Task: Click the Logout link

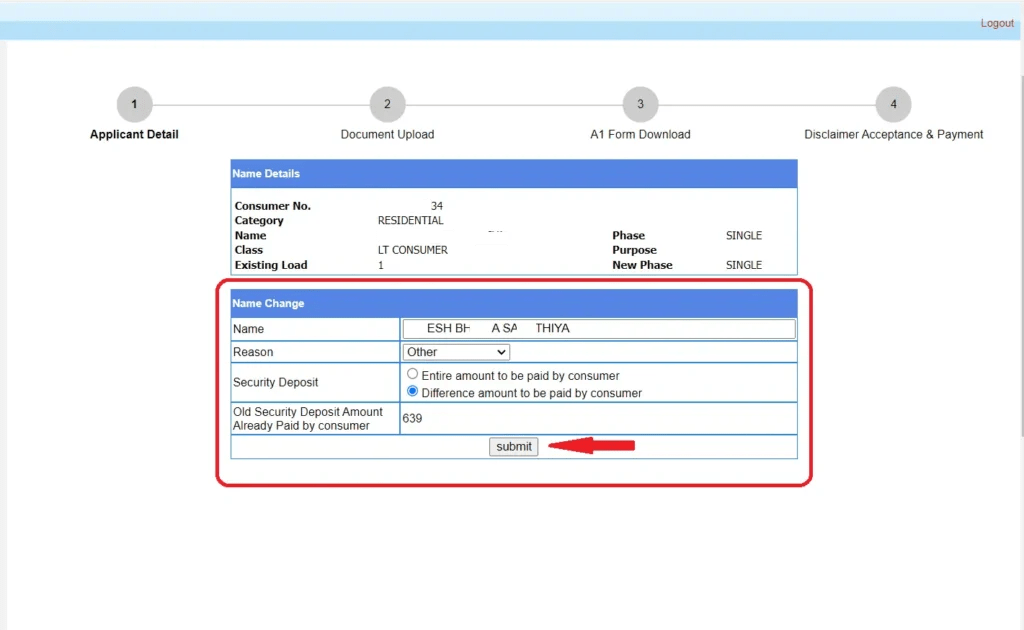Action: 997,23
